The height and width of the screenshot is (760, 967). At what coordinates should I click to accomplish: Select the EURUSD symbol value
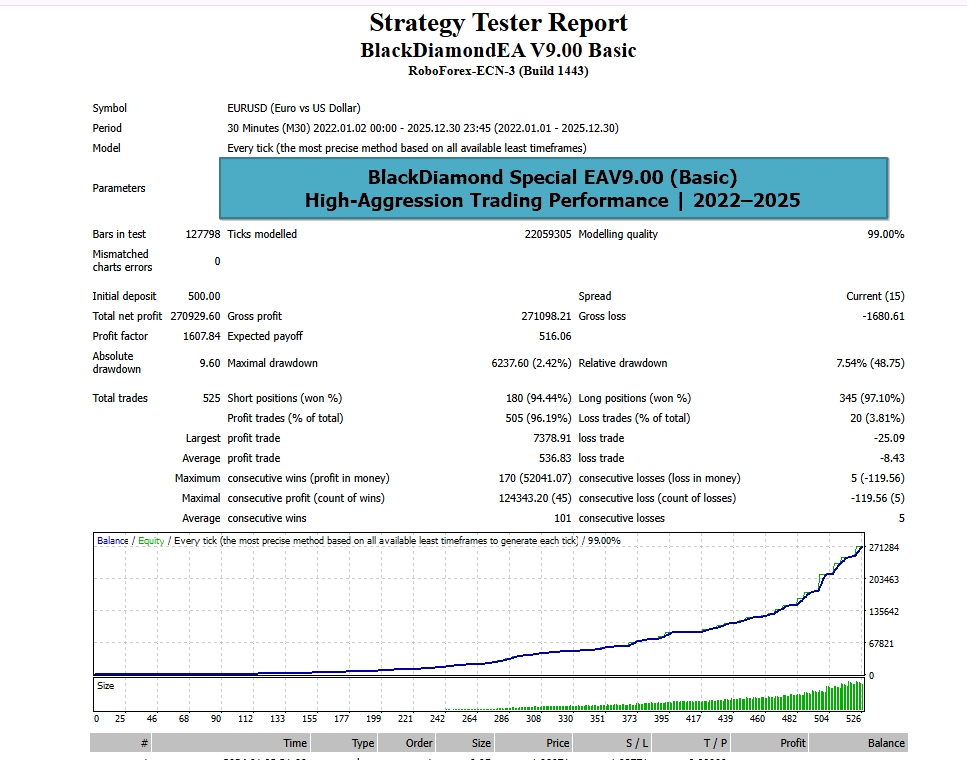click(294, 108)
